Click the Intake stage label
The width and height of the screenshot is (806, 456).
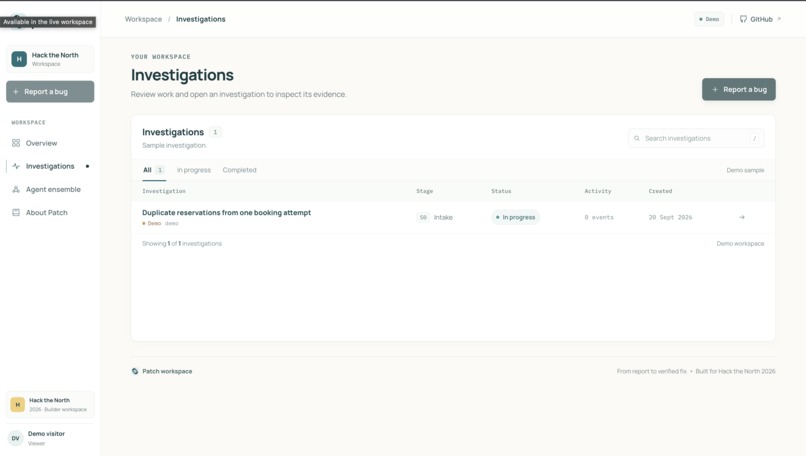pos(443,217)
